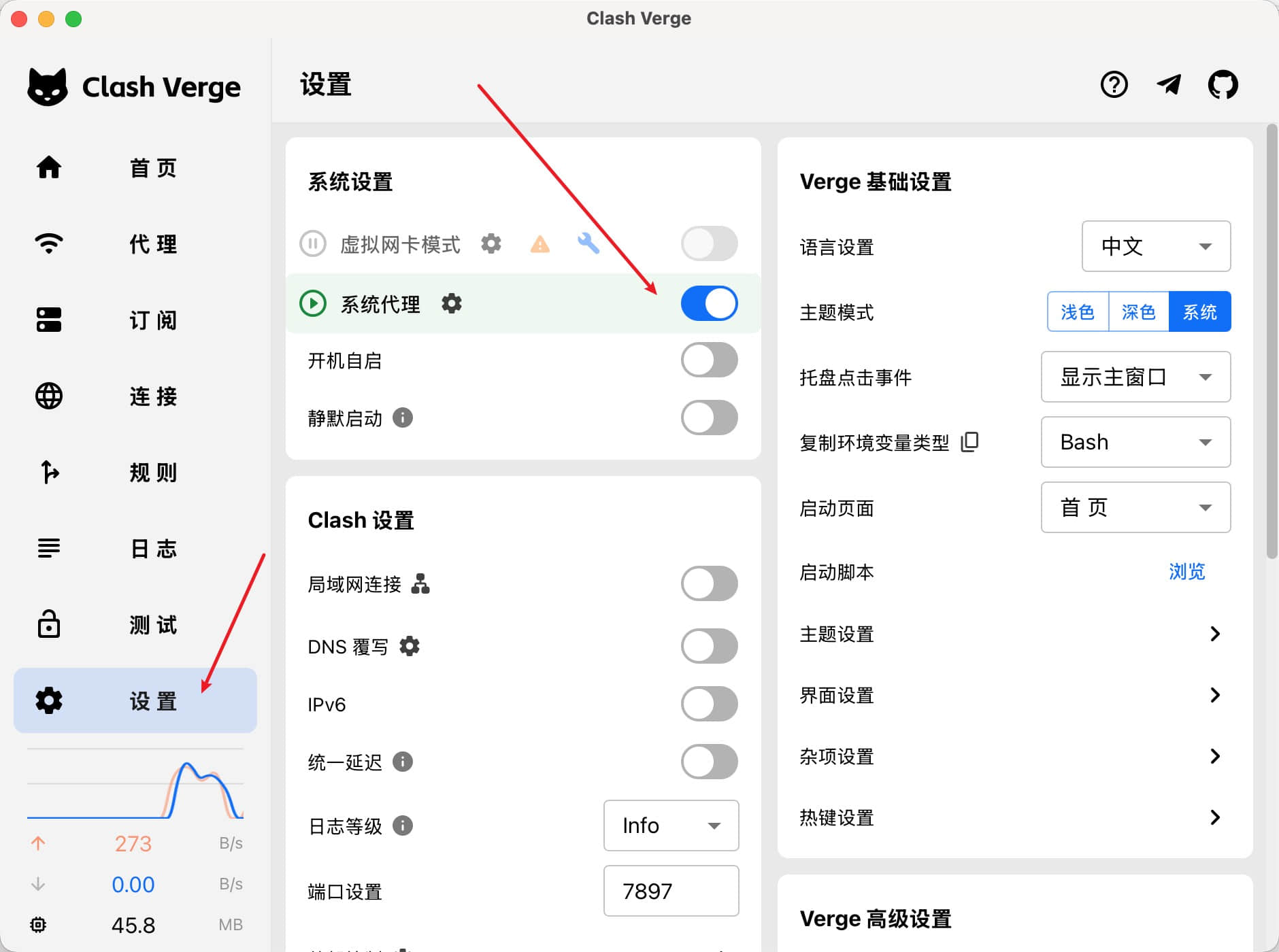Click info icon next to 静默启动
The width and height of the screenshot is (1279, 952).
pyautogui.click(x=403, y=418)
